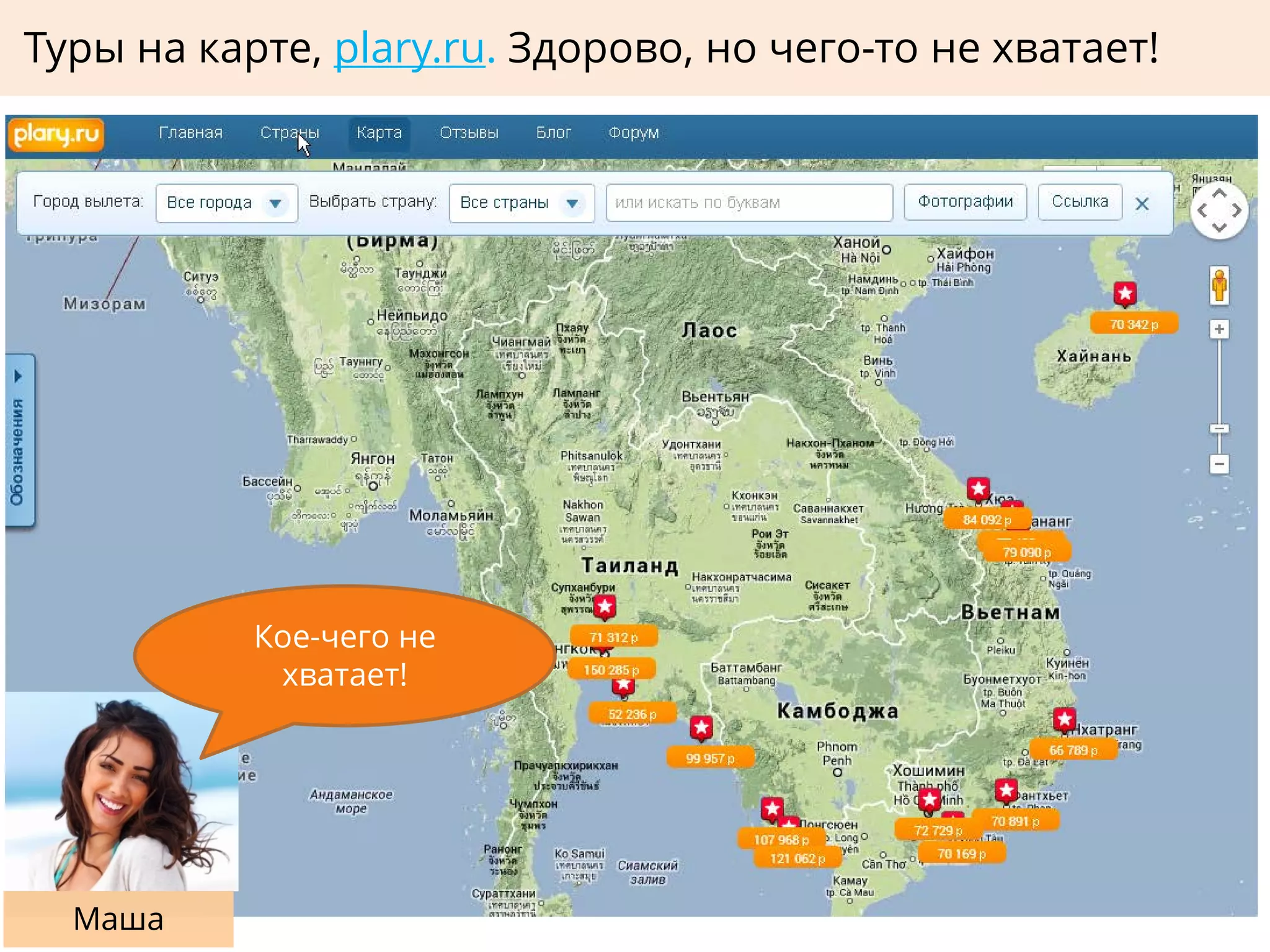The image size is (1270, 952).
Task: Pan the map down with arrow control
Action: (x=1219, y=227)
